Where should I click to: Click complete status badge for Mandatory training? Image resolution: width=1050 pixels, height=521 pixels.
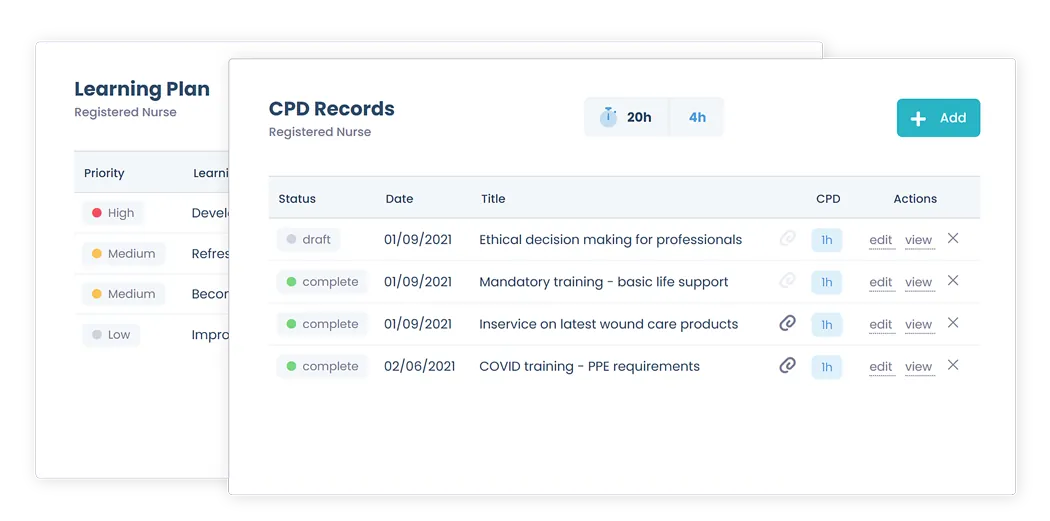point(322,282)
